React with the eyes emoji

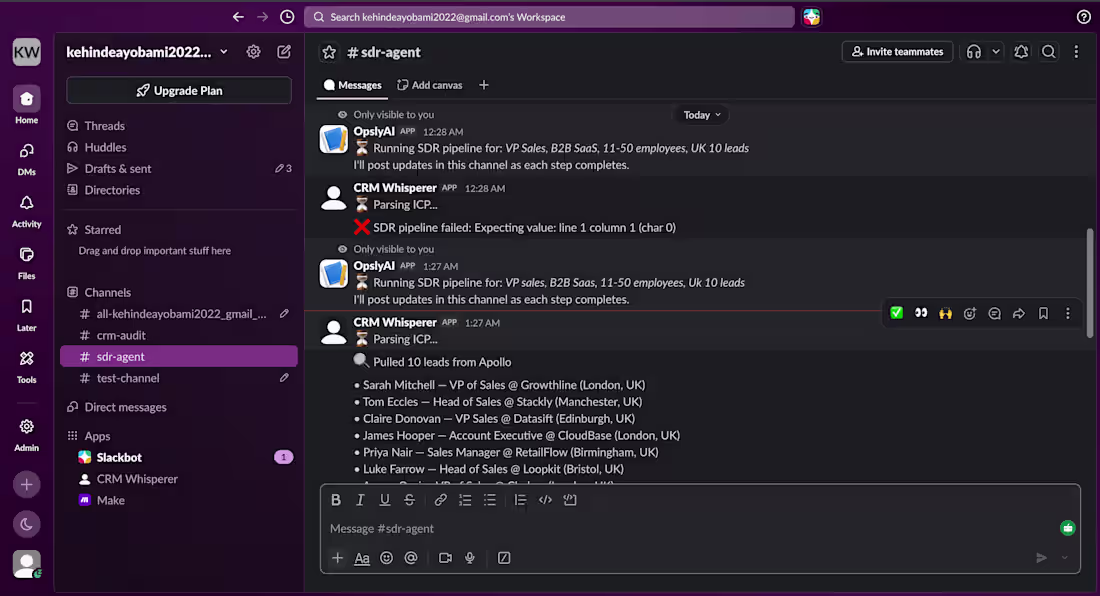921,313
